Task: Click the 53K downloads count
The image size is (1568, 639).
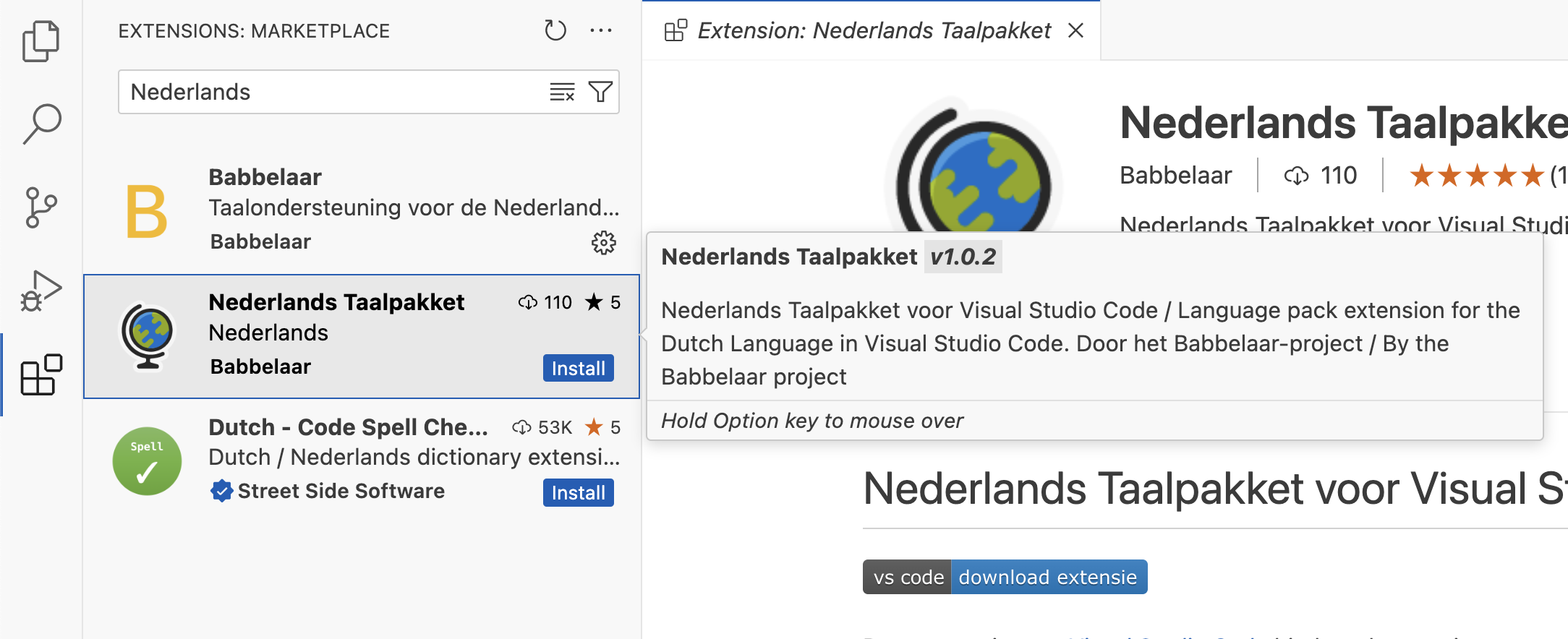Action: pyautogui.click(x=542, y=427)
